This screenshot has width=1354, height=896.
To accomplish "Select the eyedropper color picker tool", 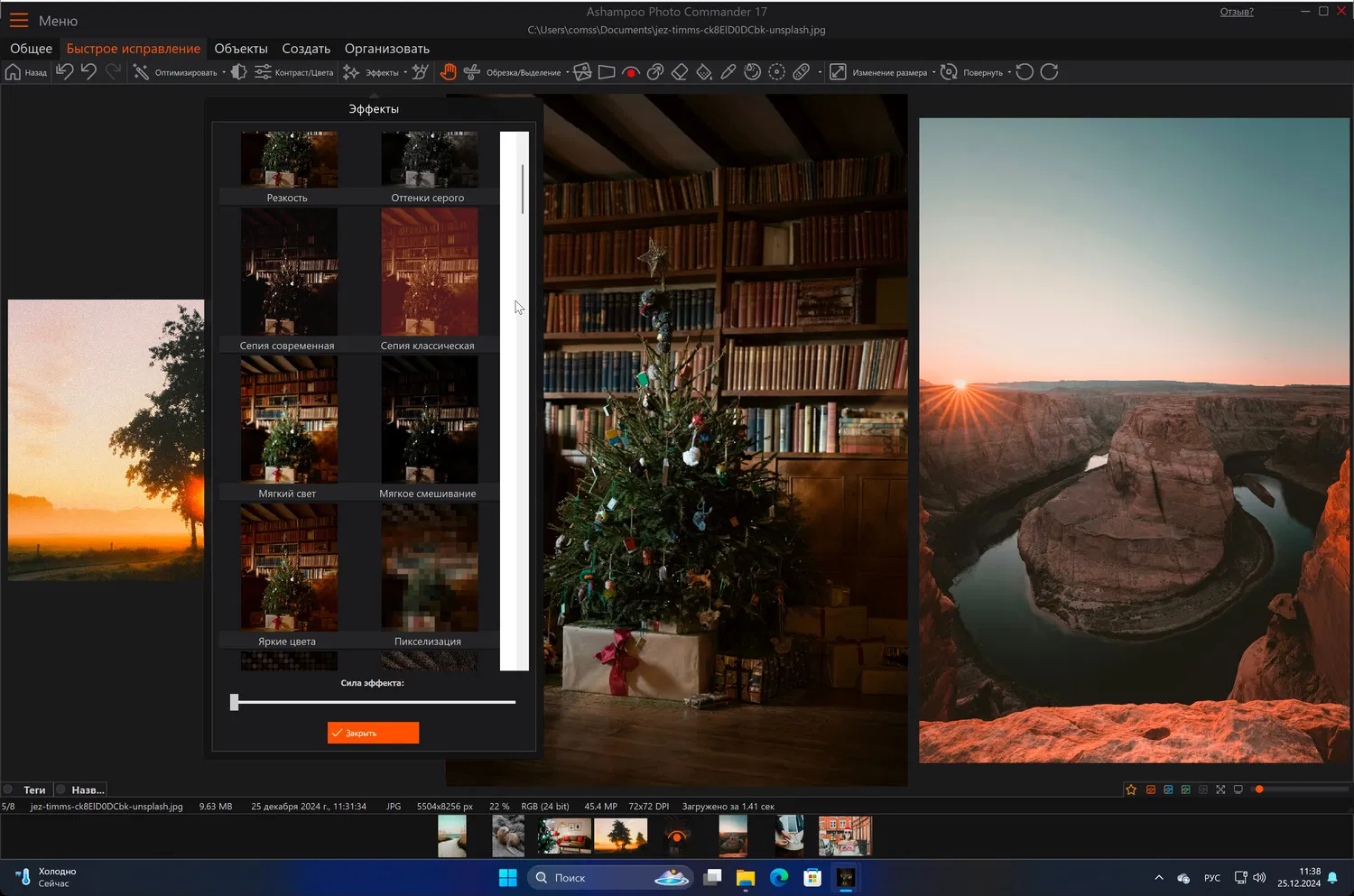I will coord(728,72).
